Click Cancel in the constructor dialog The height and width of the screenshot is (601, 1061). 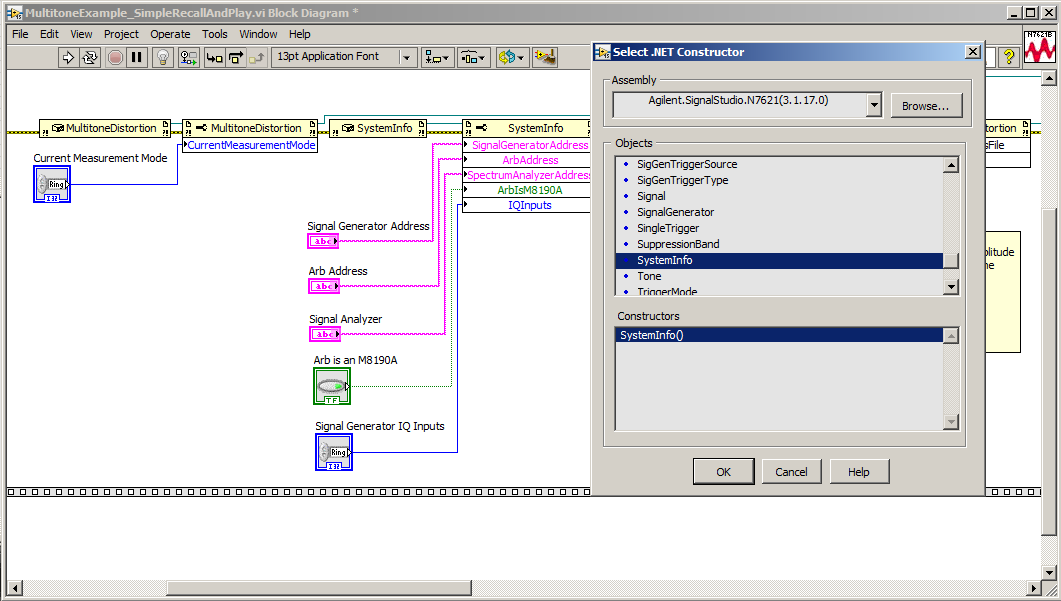point(791,472)
